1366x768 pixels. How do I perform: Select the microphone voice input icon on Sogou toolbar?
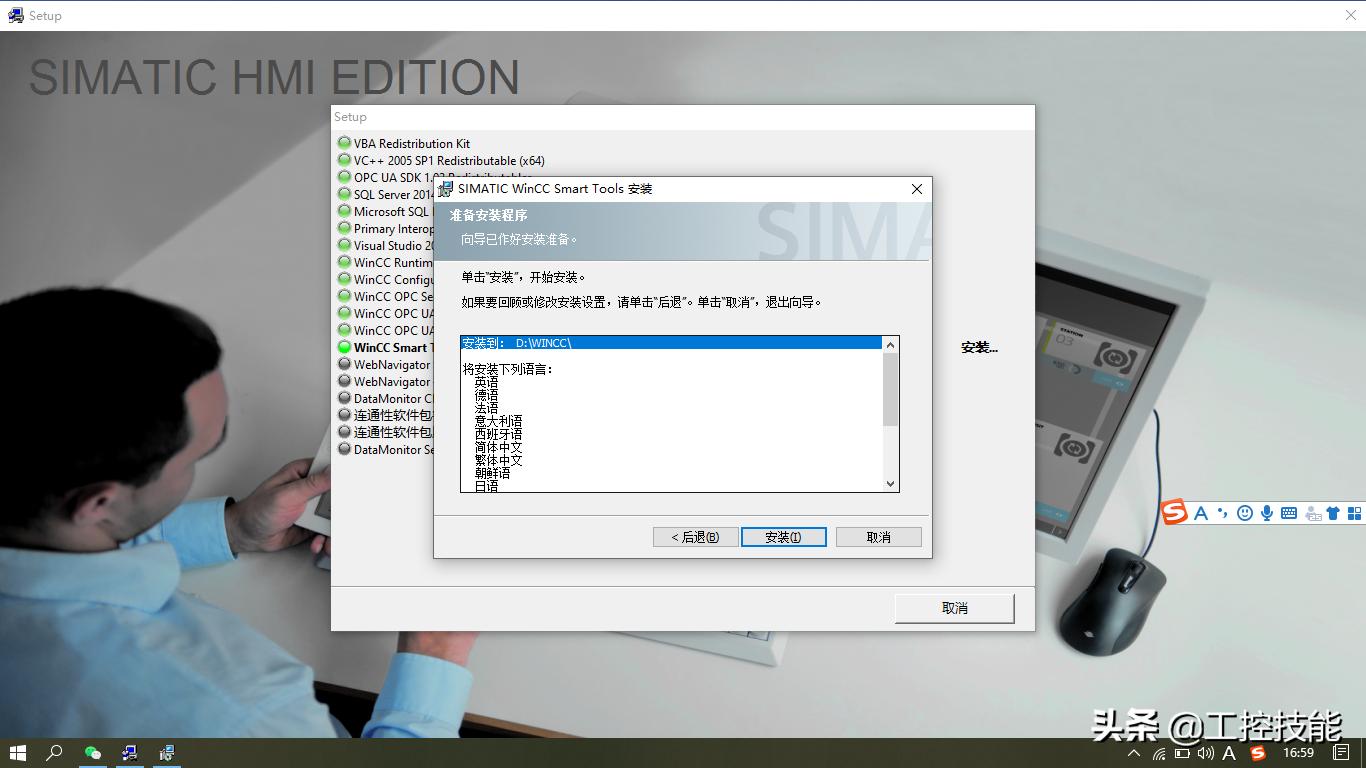pyautogui.click(x=1266, y=513)
